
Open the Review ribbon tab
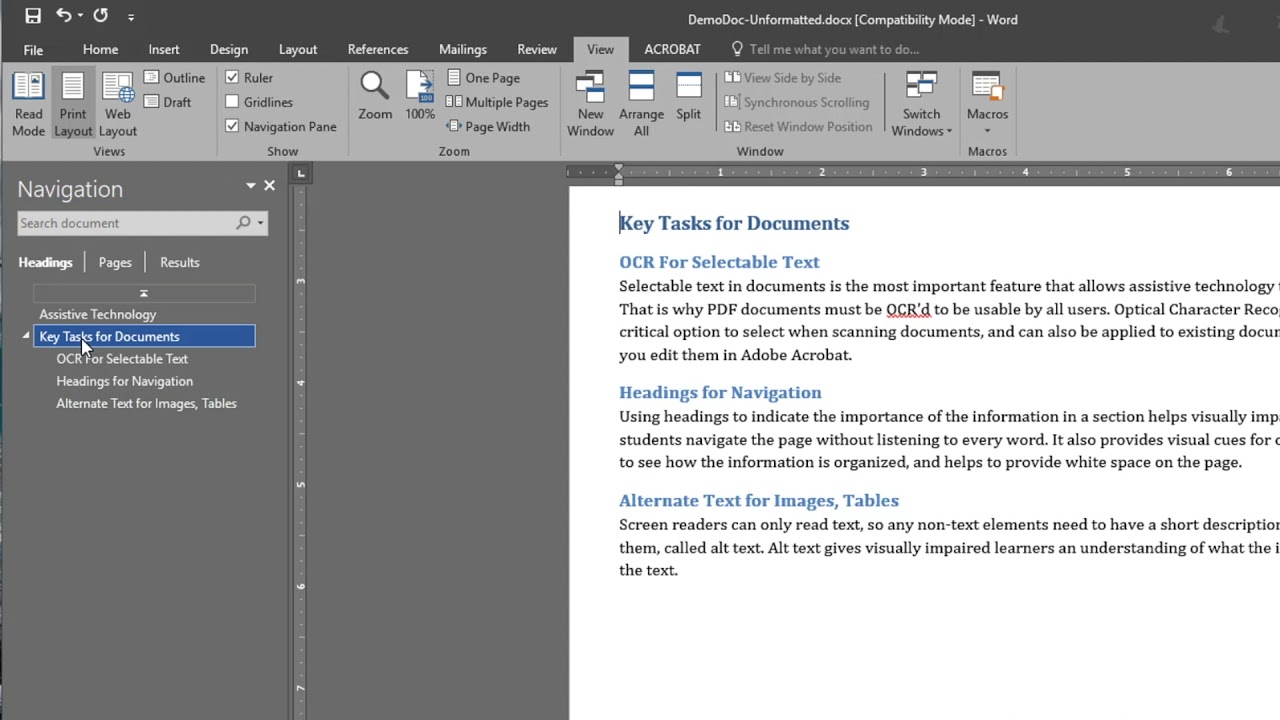tap(537, 49)
